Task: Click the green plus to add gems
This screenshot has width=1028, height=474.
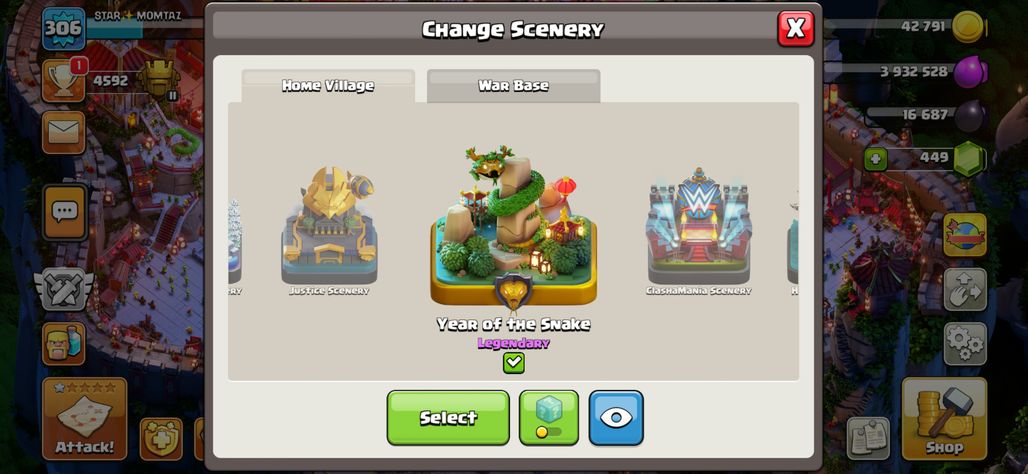Action: pos(875,159)
